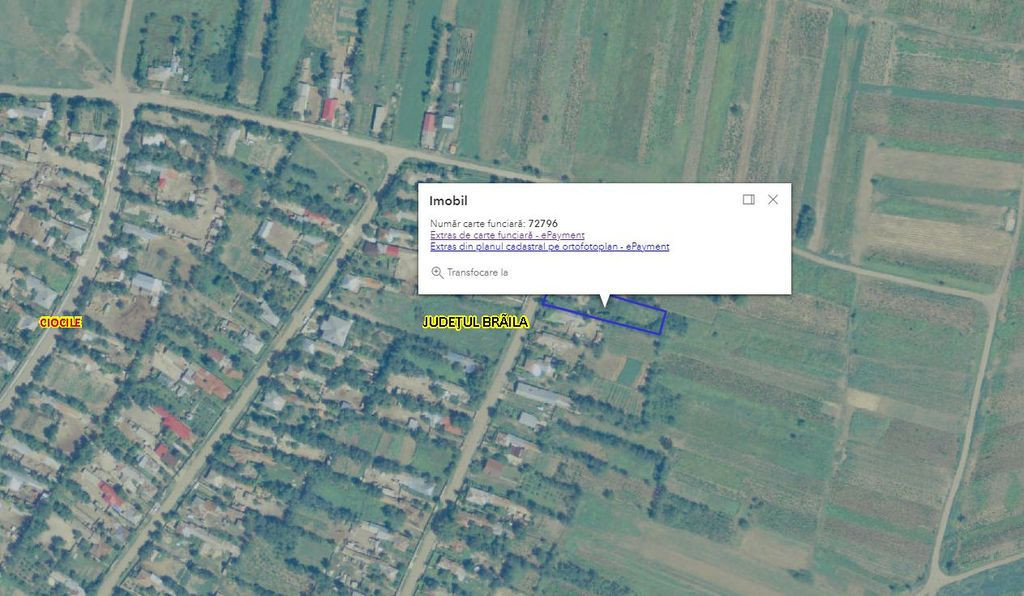
Task: Click the long gray-roofed building below parcel
Action: (x=543, y=395)
